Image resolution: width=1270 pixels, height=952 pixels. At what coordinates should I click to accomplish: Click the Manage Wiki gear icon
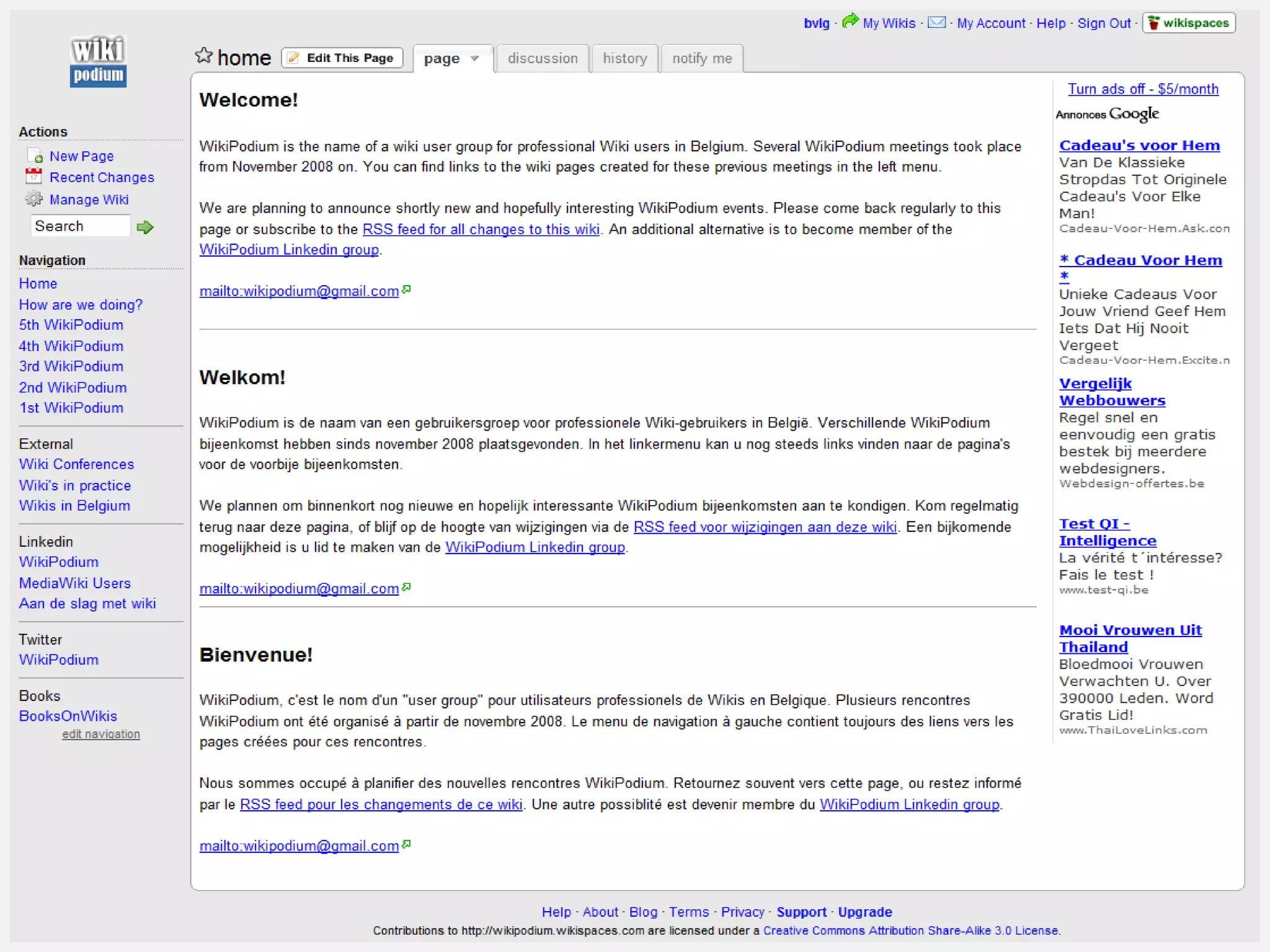[33, 199]
